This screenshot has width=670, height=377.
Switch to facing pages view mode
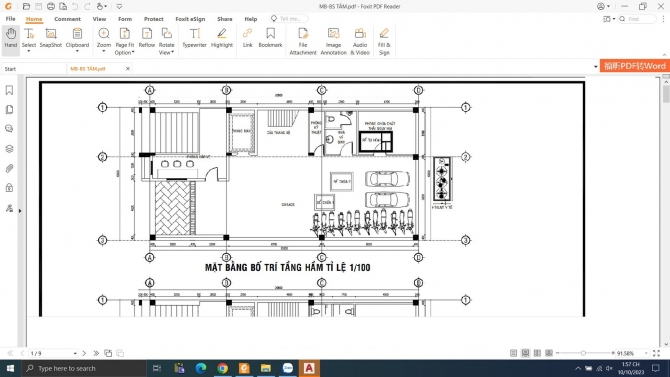537,353
